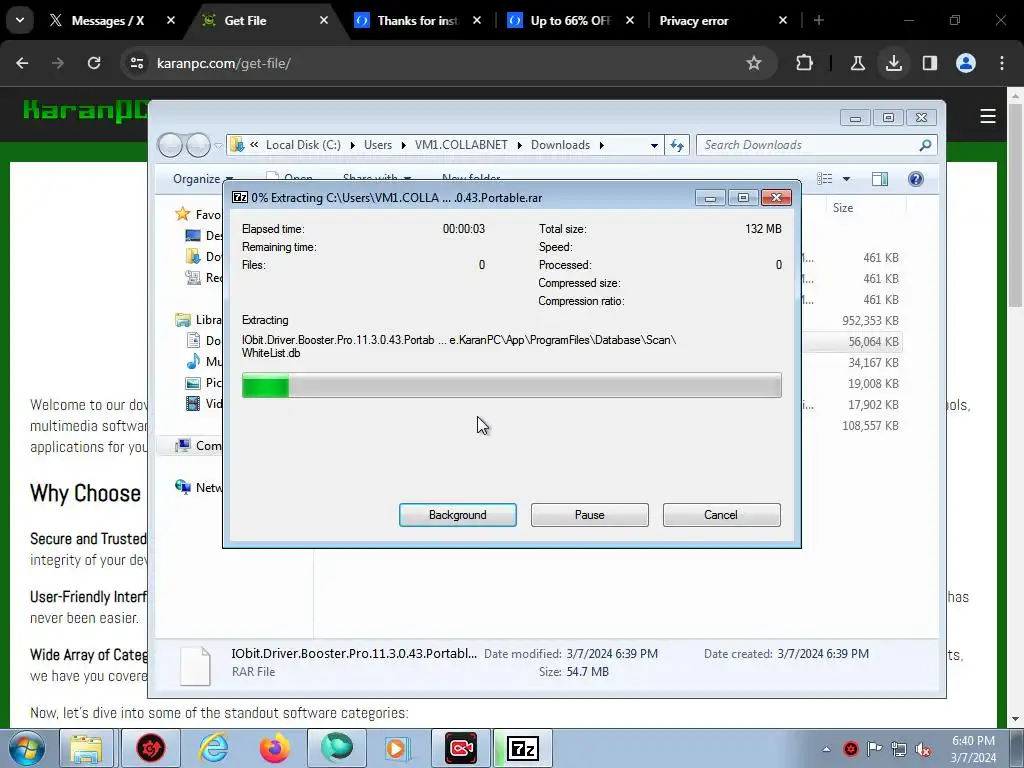Open a new Chrome tab

pyautogui.click(x=818, y=21)
